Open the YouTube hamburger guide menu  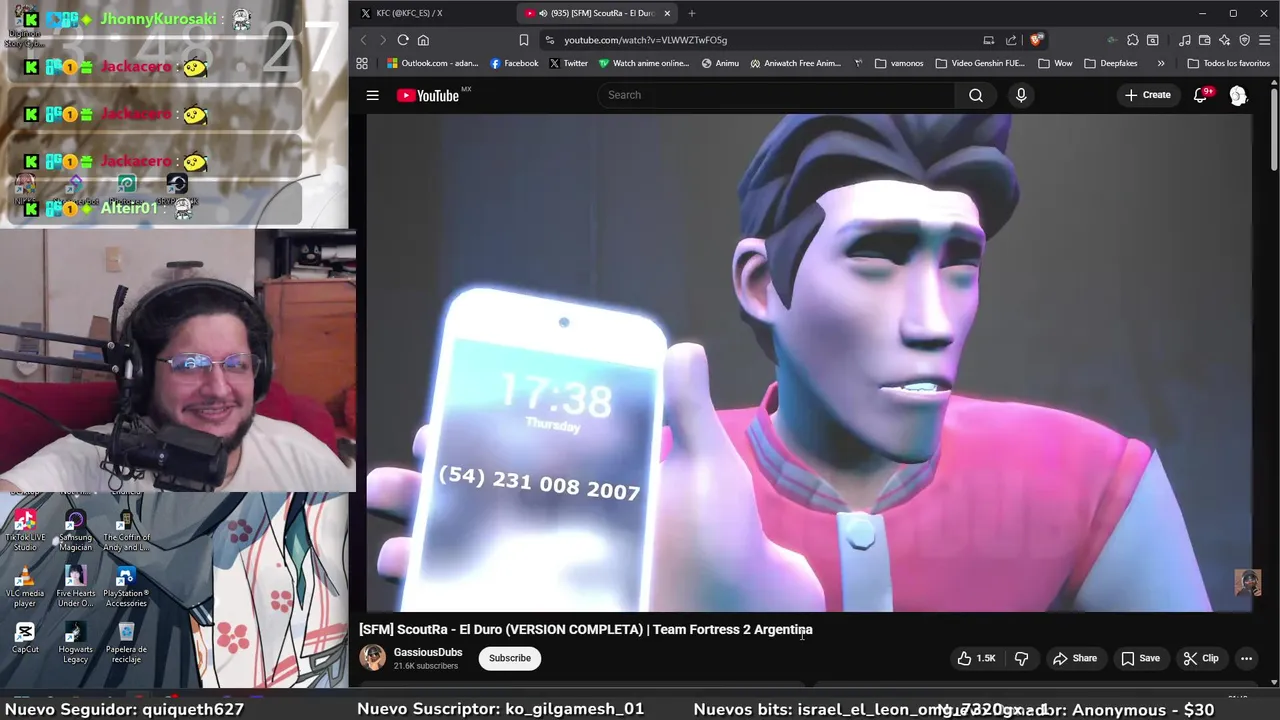point(372,95)
